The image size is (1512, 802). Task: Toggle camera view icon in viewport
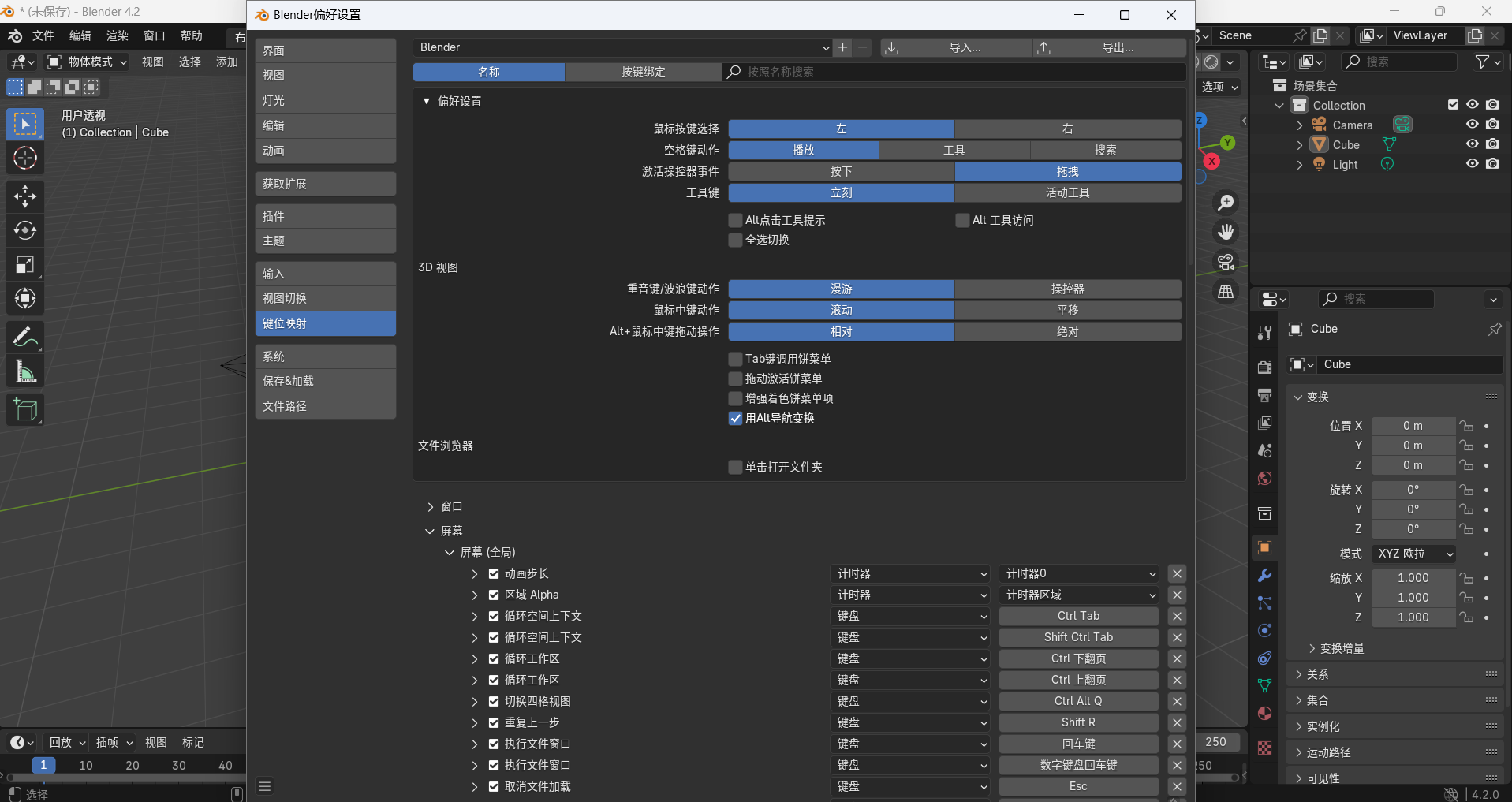[x=1226, y=262]
